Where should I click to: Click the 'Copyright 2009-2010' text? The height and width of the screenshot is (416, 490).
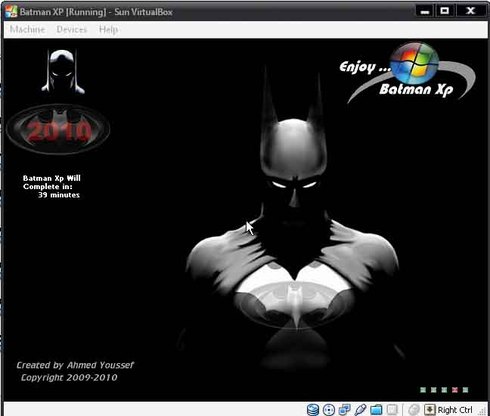[x=69, y=378]
